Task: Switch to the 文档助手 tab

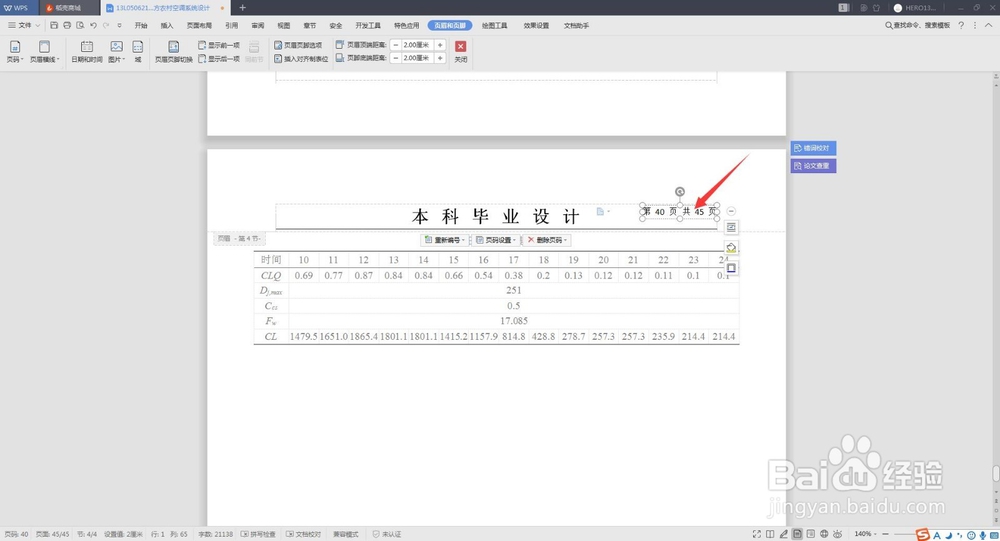Action: click(577, 26)
